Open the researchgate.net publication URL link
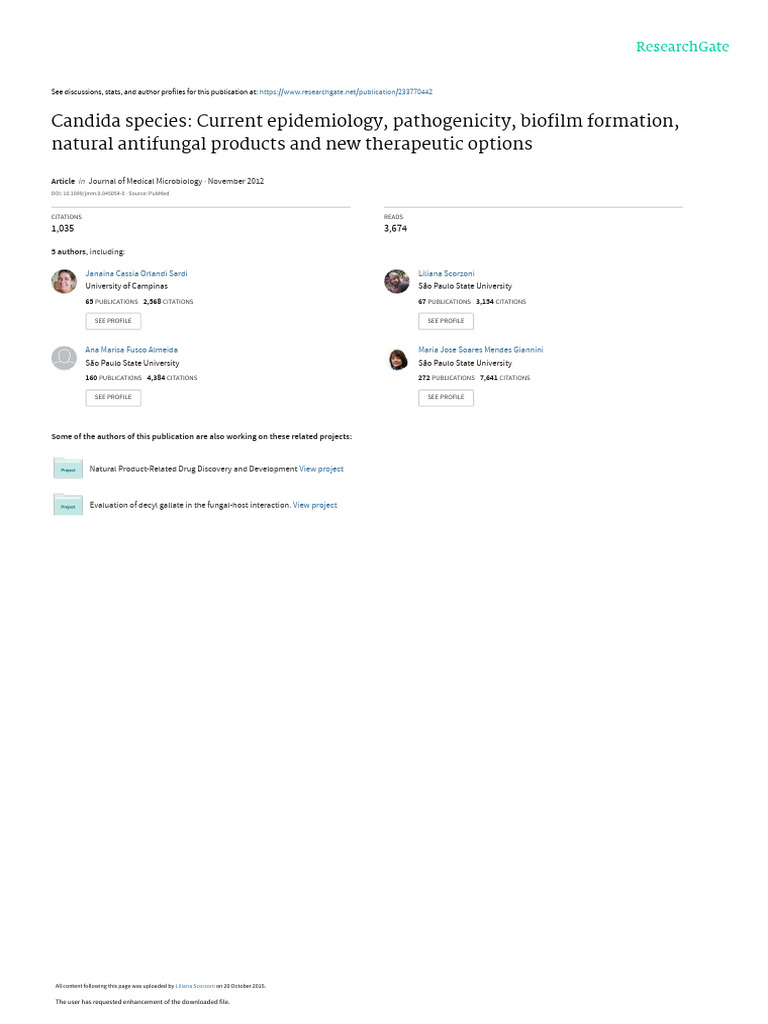 coord(345,92)
